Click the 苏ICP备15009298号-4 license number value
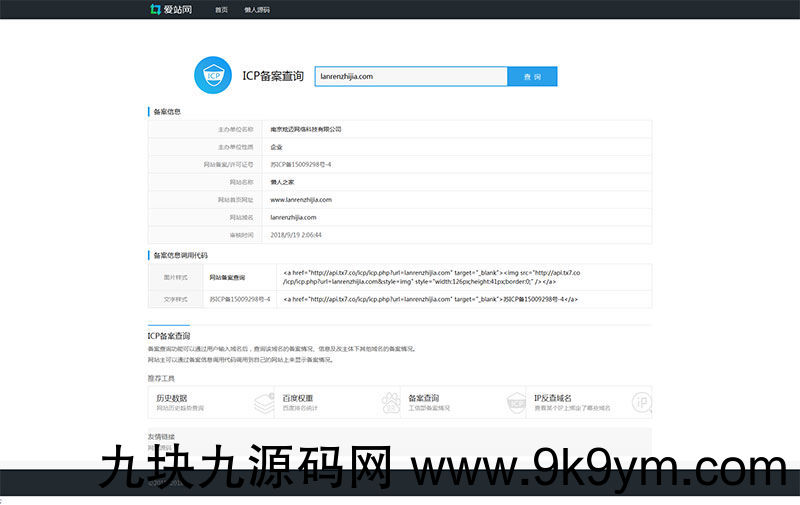The image size is (800, 505). [x=301, y=164]
